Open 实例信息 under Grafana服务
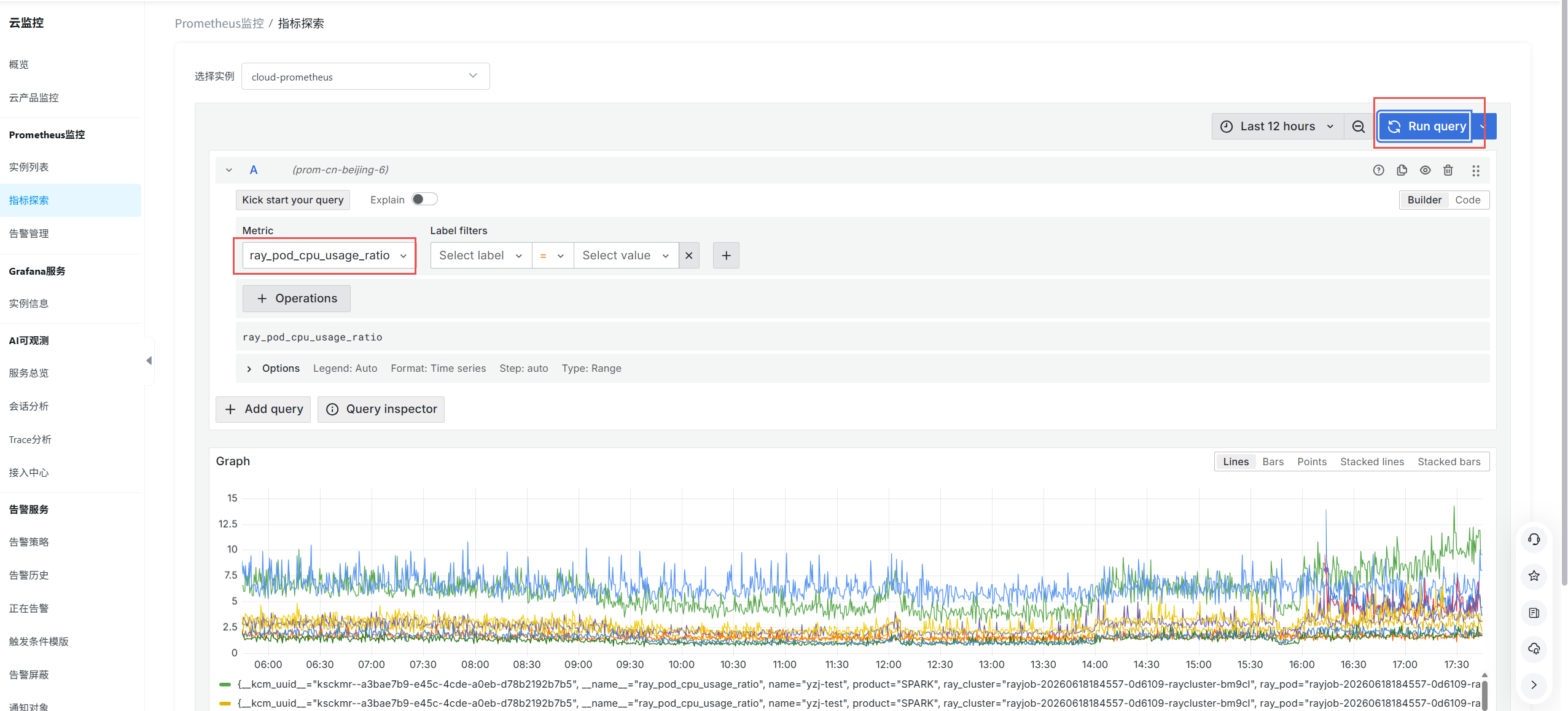The height and width of the screenshot is (711, 1568). point(29,304)
